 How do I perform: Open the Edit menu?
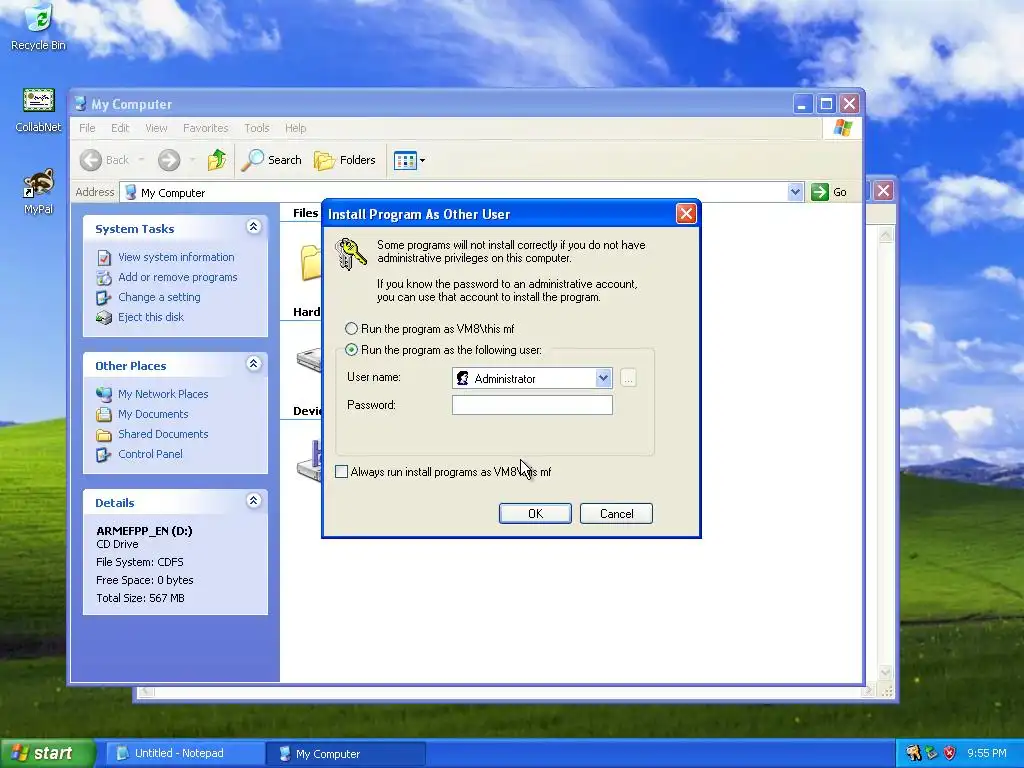[120, 128]
